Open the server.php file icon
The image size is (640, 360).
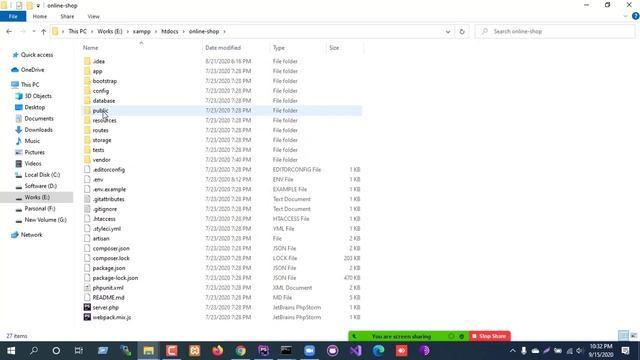coord(87,307)
